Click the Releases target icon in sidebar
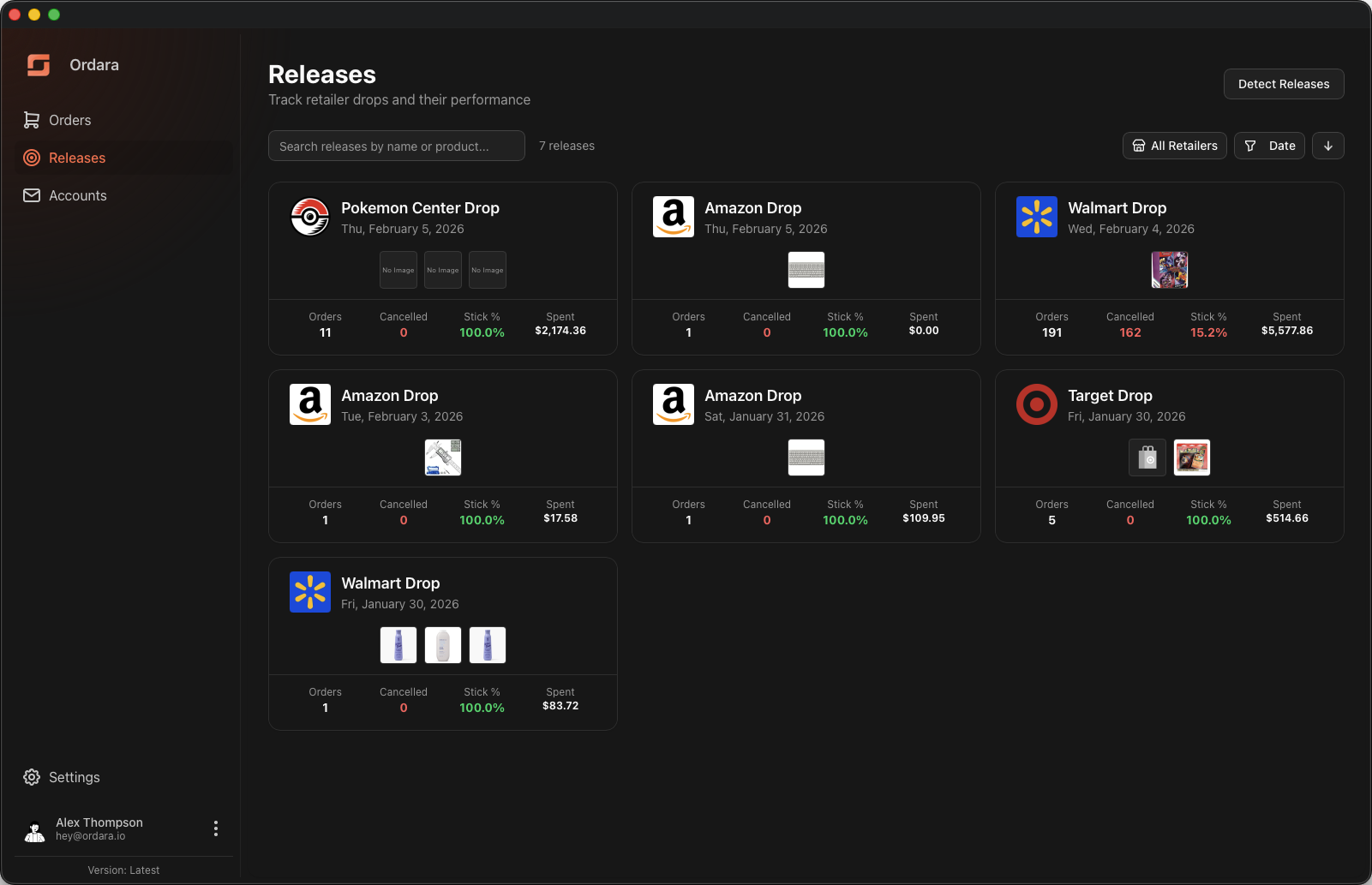This screenshot has height=885, width=1372. pyautogui.click(x=32, y=158)
